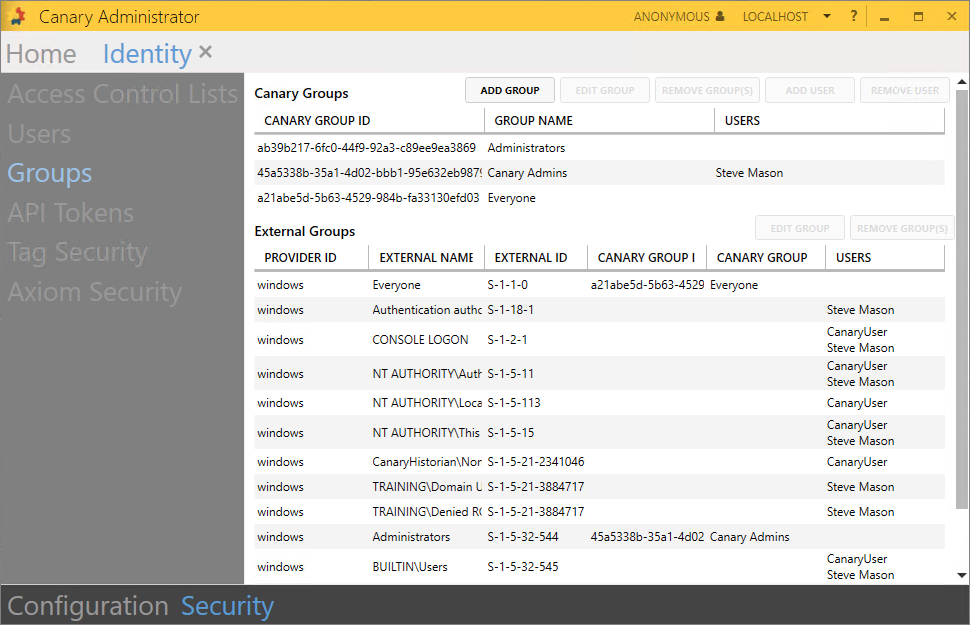Select the BUILTIN\Users external group
This screenshot has height=625, width=970.
pyautogui.click(x=410, y=567)
